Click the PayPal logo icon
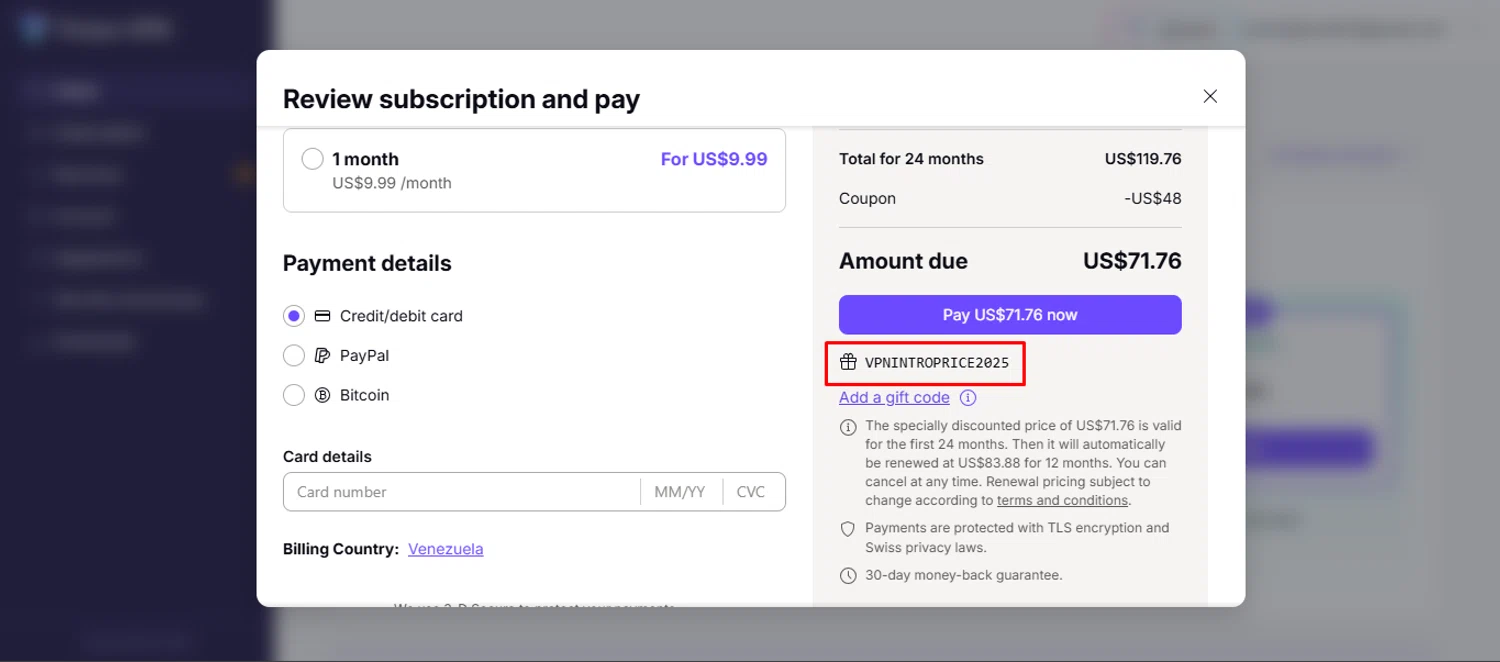The image size is (1500, 662). pyautogui.click(x=322, y=356)
